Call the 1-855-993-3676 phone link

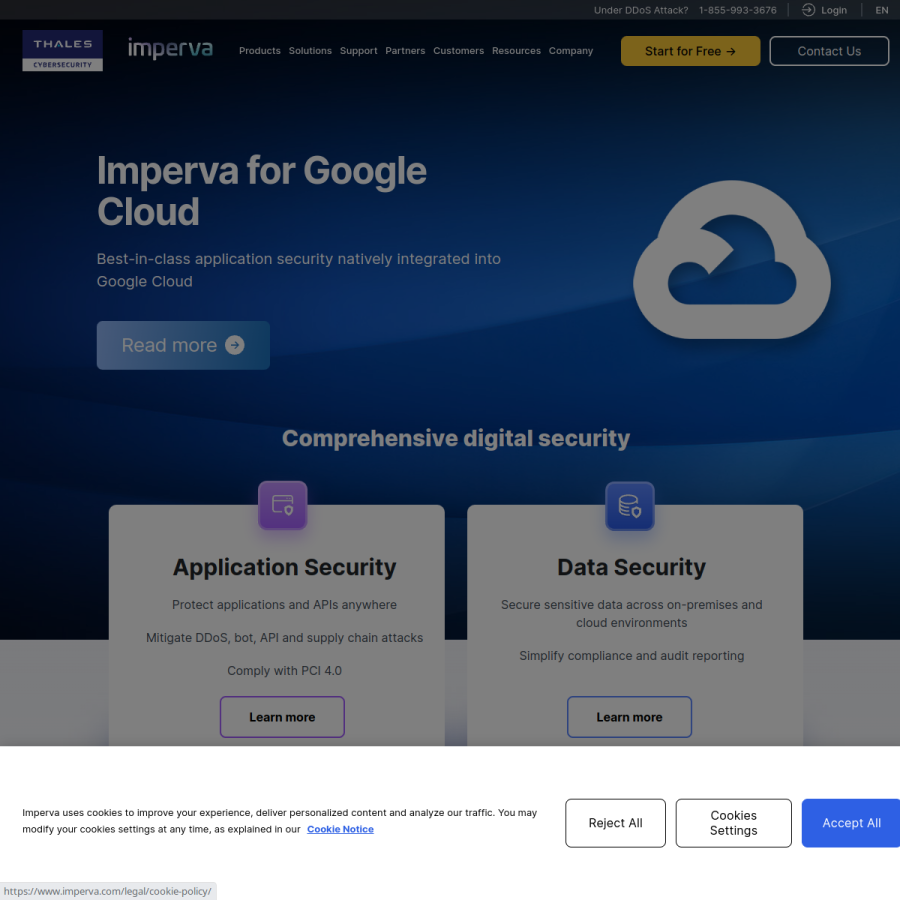click(738, 10)
